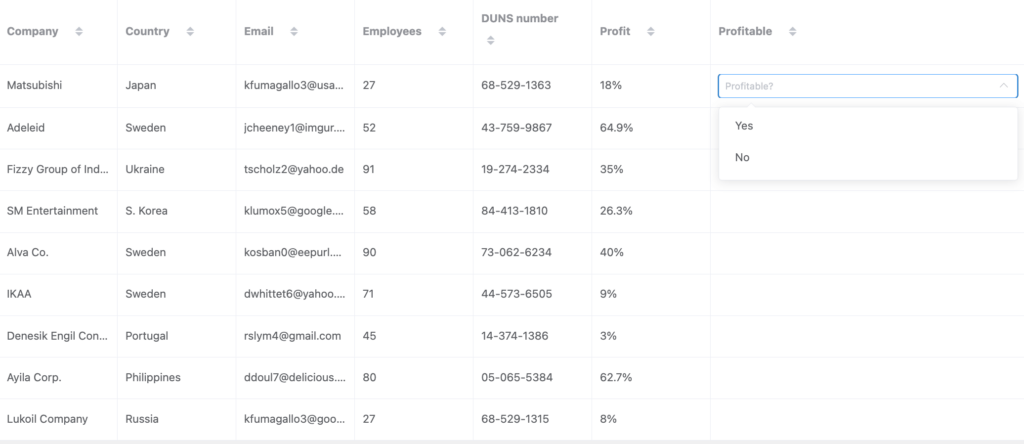Image resolution: width=1024 pixels, height=444 pixels.
Task: Select the Fizzy Group of Ind... cell
Action: pos(59,170)
